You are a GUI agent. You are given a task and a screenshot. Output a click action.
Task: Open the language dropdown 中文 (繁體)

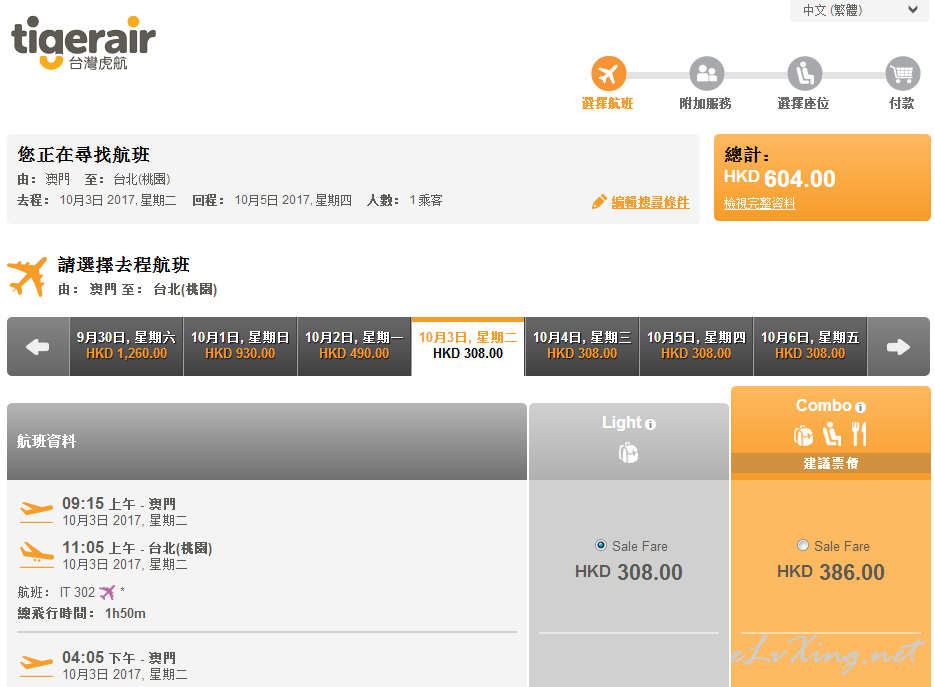click(x=859, y=10)
